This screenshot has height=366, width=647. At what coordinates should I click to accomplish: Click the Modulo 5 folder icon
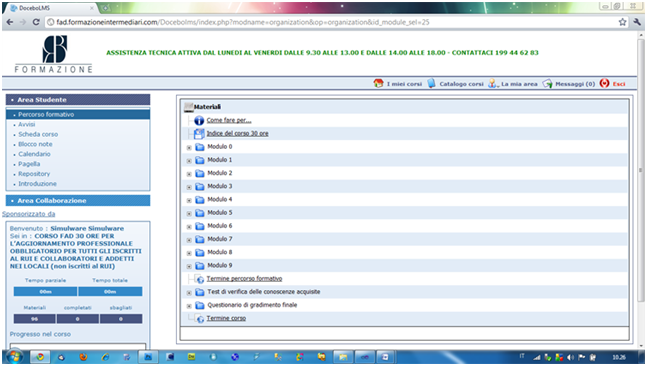[200, 213]
